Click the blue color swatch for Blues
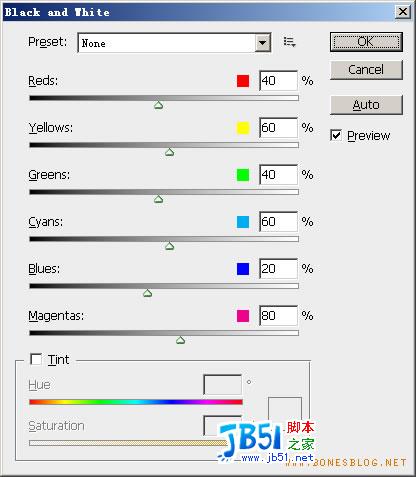The width and height of the screenshot is (416, 477). coord(243,269)
